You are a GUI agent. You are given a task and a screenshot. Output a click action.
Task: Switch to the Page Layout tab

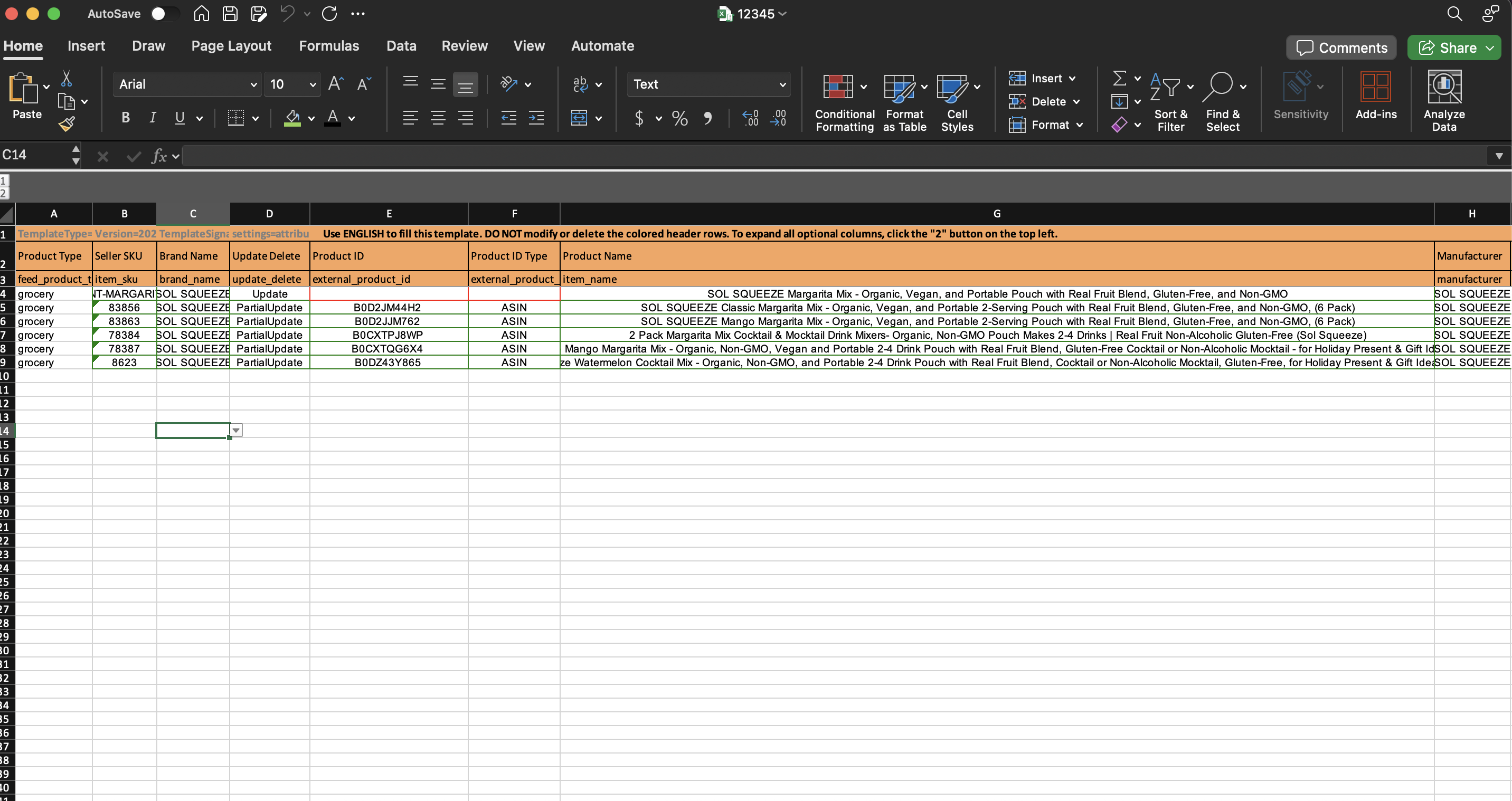[231, 46]
